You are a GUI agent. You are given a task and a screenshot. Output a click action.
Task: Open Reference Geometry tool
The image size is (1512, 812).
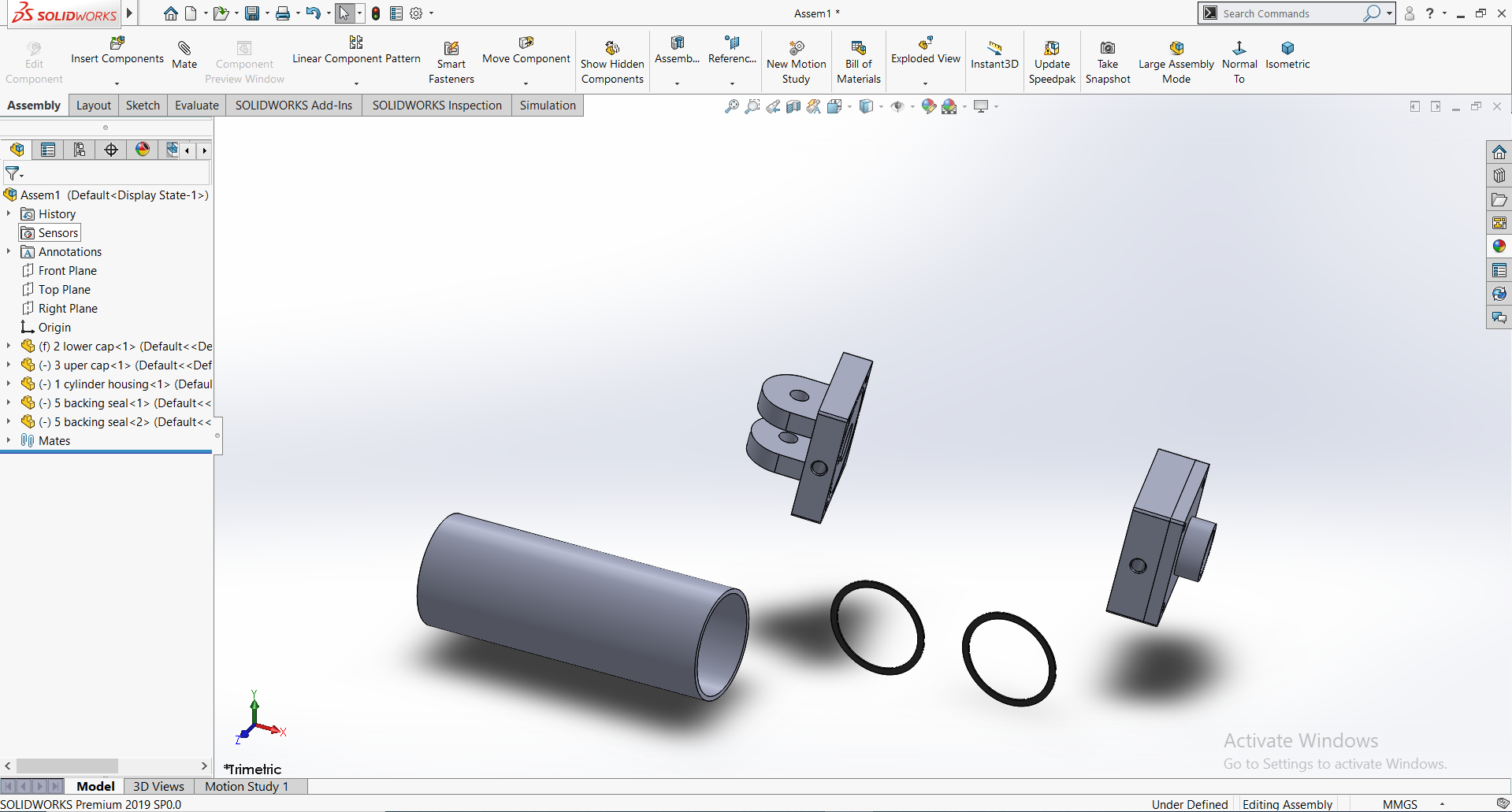point(732,50)
